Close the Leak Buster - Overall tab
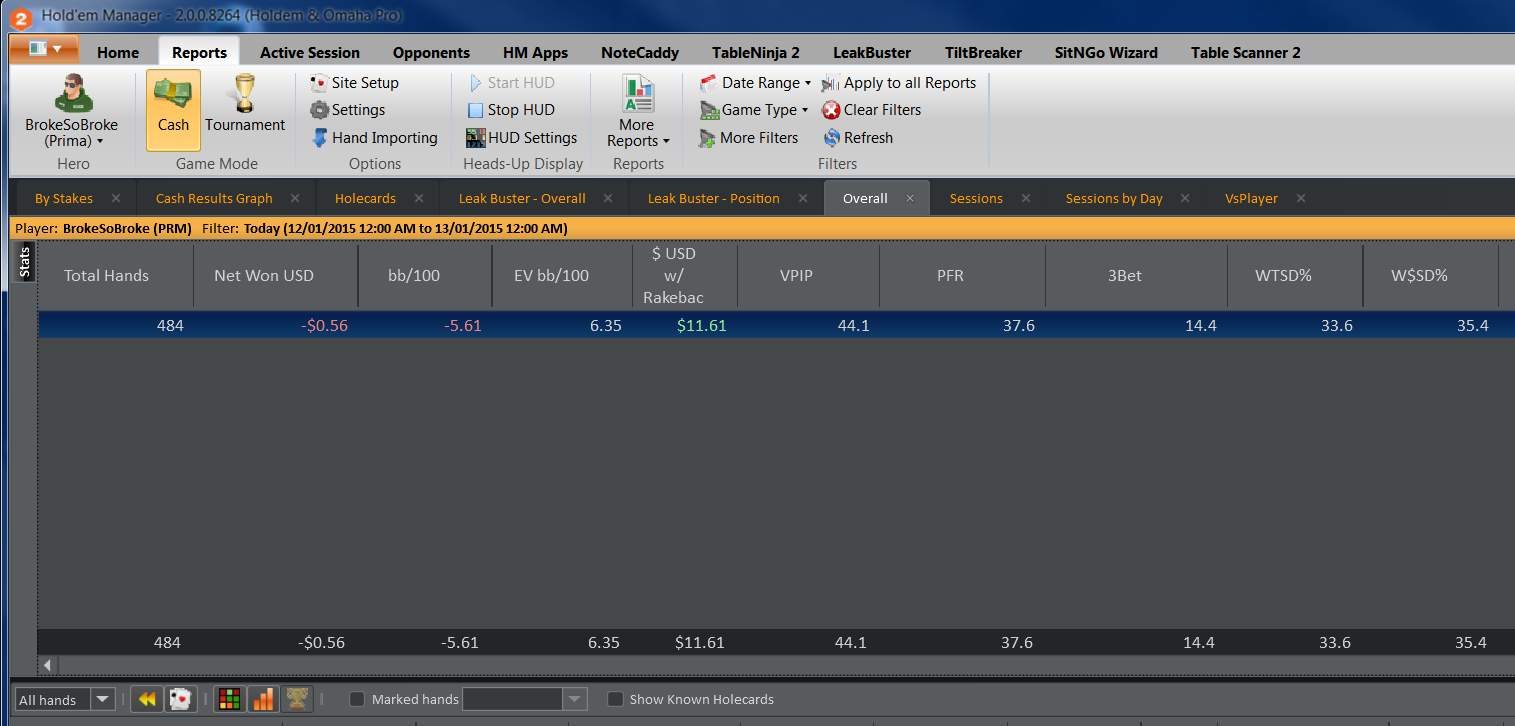The image size is (1515, 726). (x=608, y=198)
